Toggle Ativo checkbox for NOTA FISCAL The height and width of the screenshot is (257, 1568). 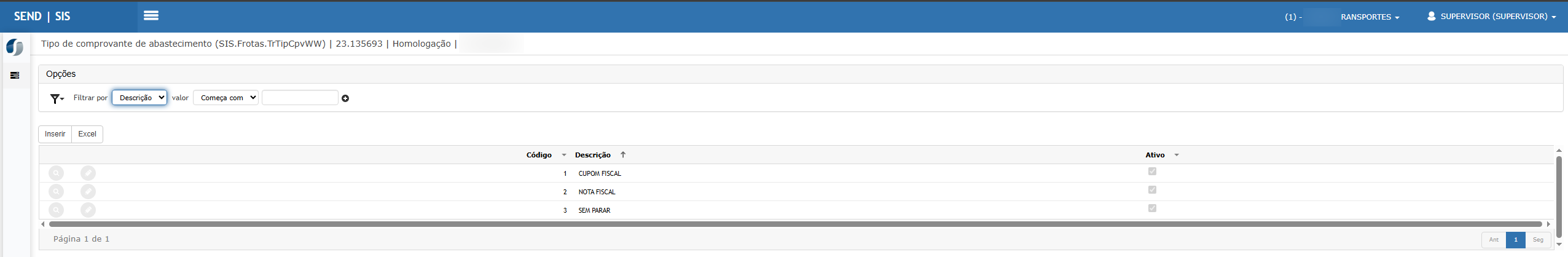click(x=1152, y=190)
